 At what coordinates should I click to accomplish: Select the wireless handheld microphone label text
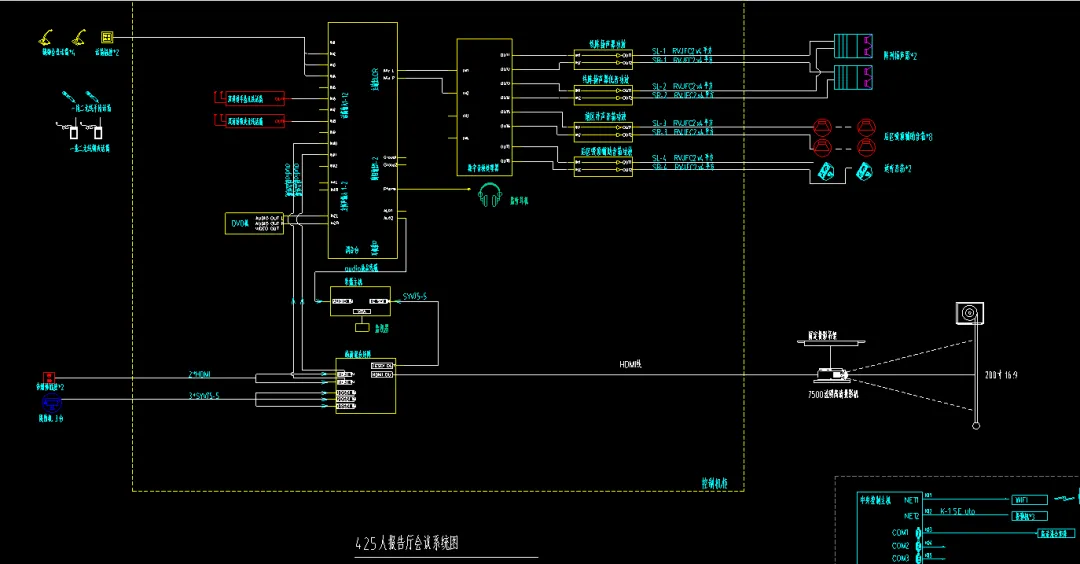click(90, 109)
